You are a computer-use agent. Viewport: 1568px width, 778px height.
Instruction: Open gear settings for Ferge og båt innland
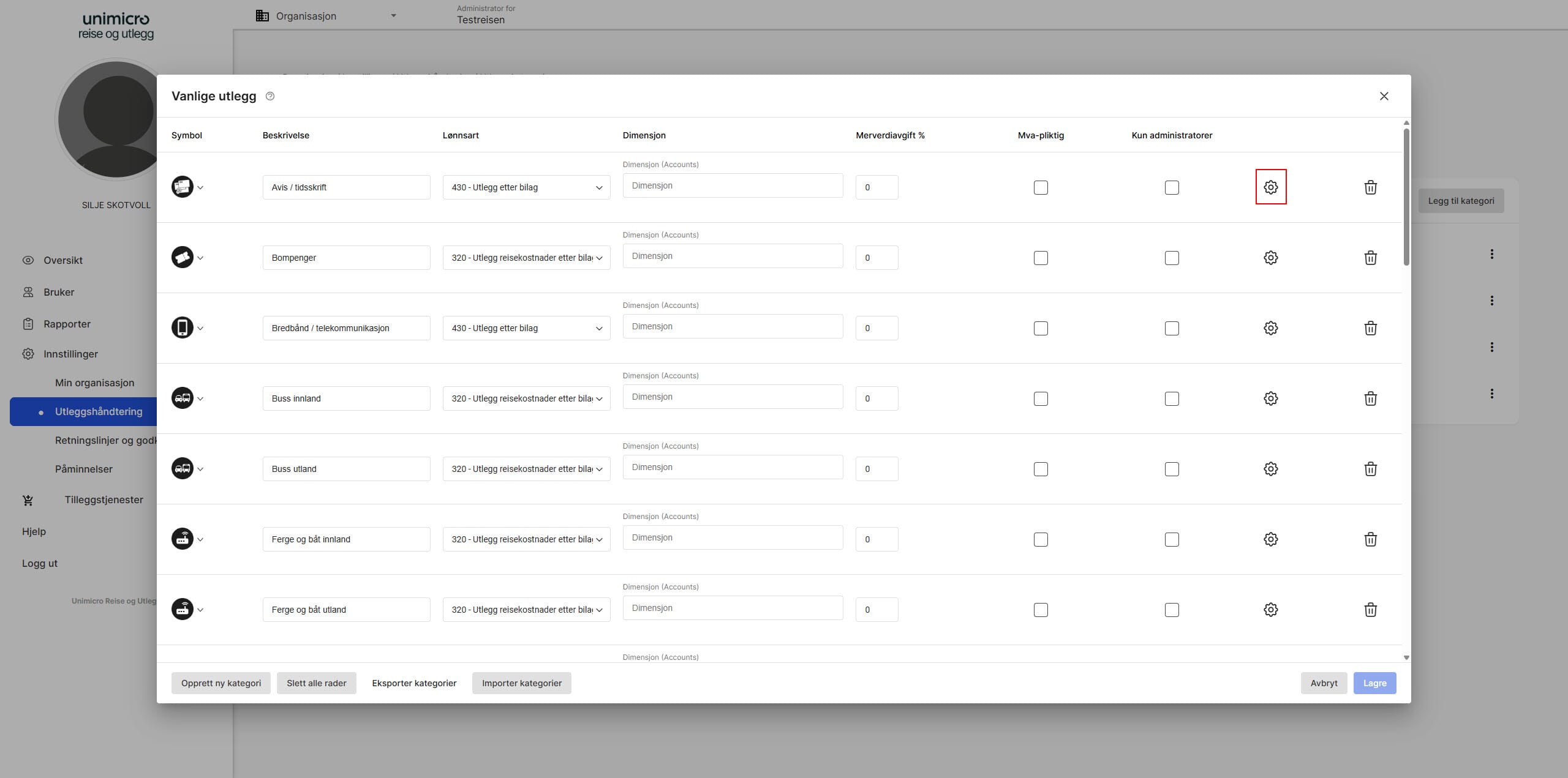pyautogui.click(x=1270, y=539)
